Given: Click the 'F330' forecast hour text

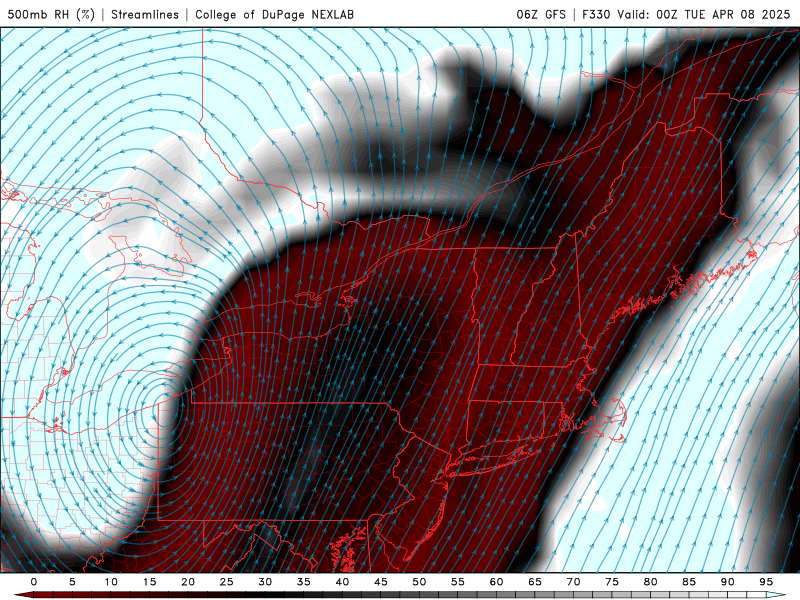Looking at the screenshot, I should click(x=596, y=14).
